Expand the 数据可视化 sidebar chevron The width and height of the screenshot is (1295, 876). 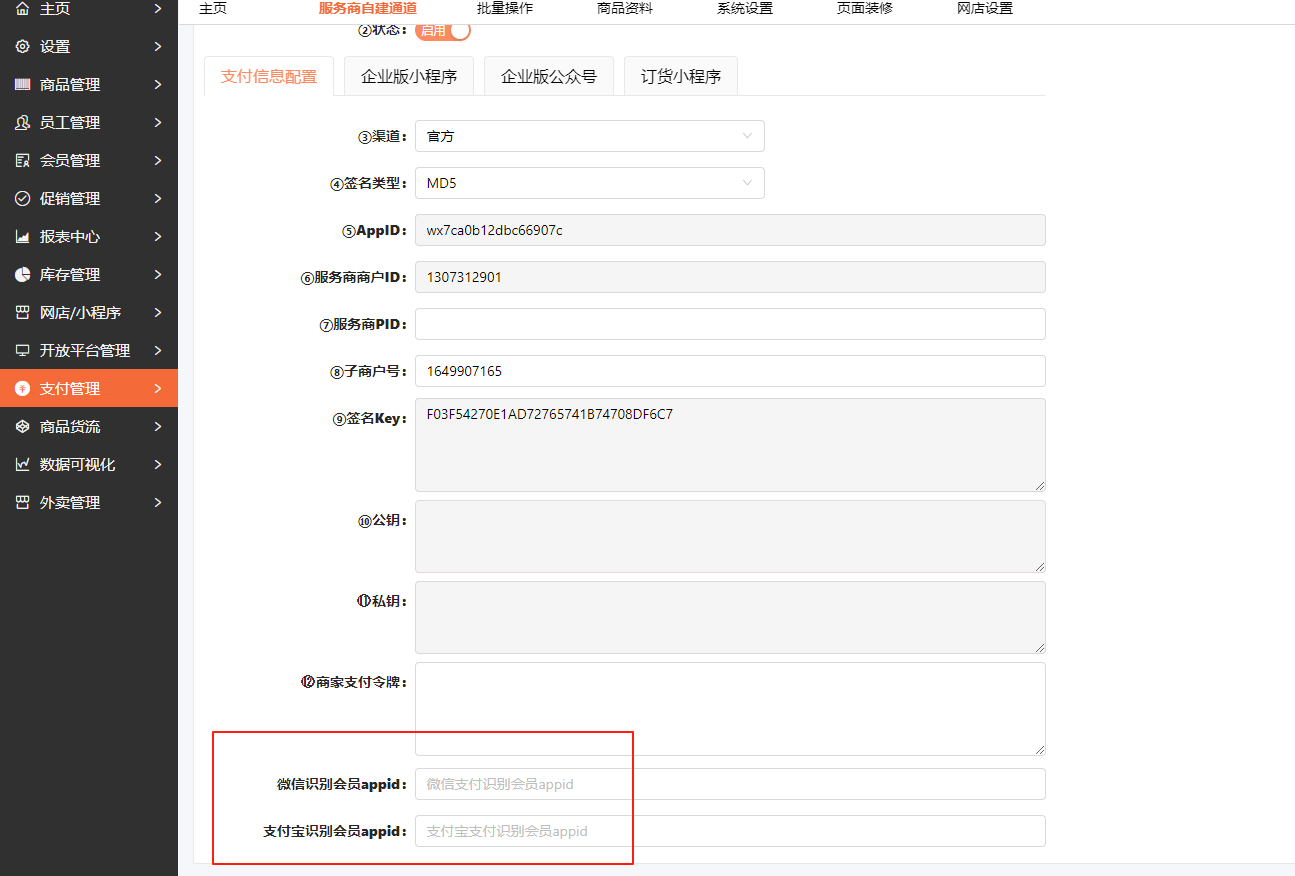pyautogui.click(x=158, y=464)
